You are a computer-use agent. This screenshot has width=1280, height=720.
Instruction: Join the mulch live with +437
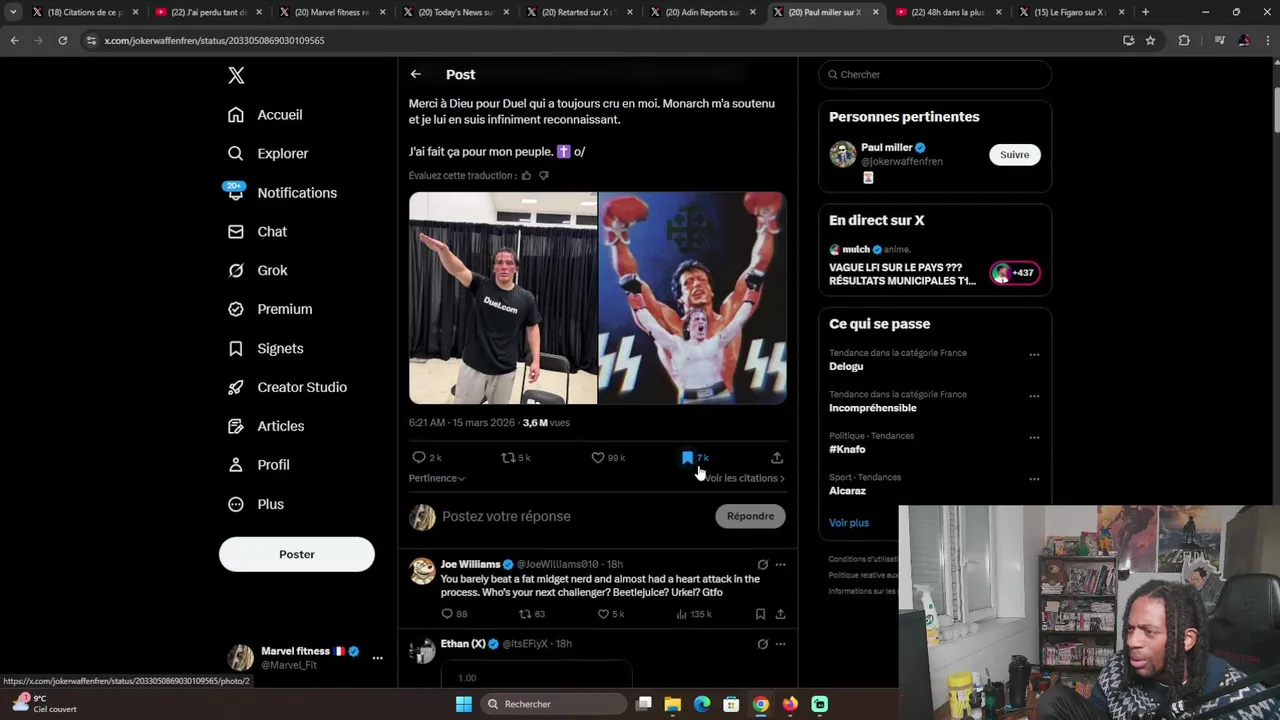(1014, 273)
